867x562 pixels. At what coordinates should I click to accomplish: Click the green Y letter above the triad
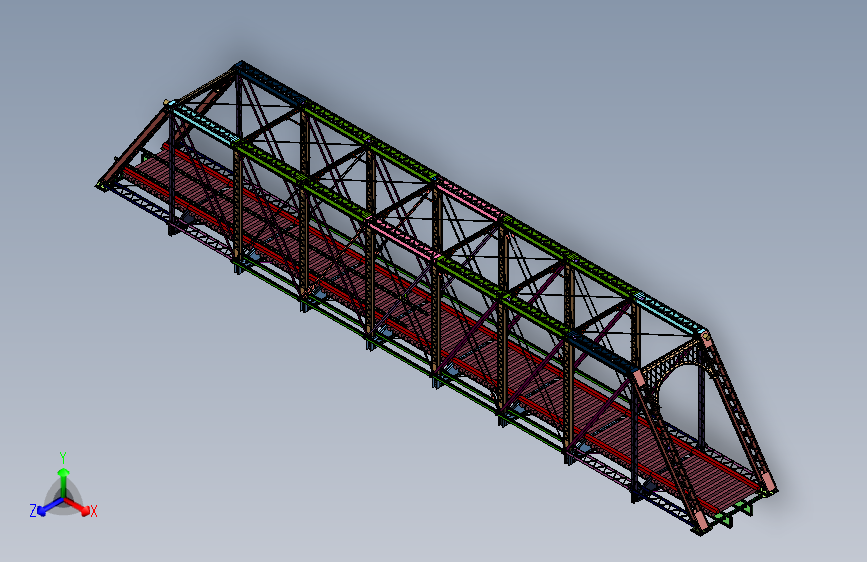point(62,456)
